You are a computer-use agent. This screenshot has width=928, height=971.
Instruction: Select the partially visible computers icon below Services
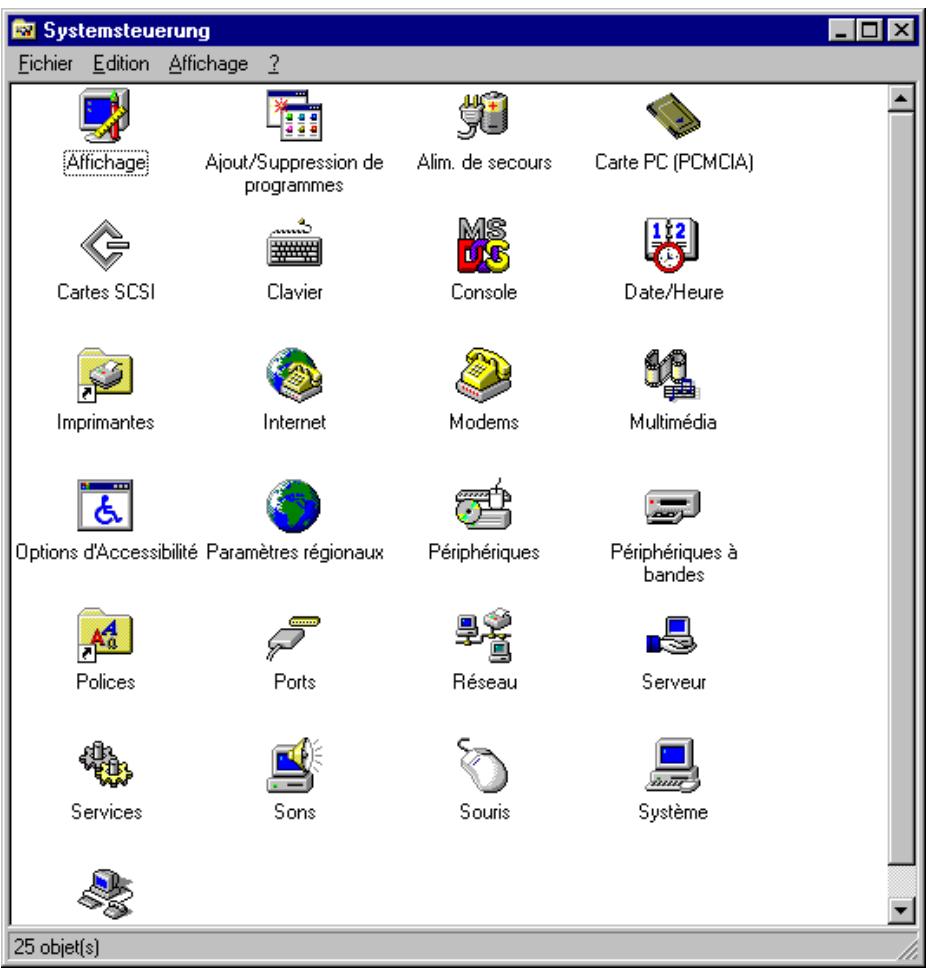pos(105,894)
